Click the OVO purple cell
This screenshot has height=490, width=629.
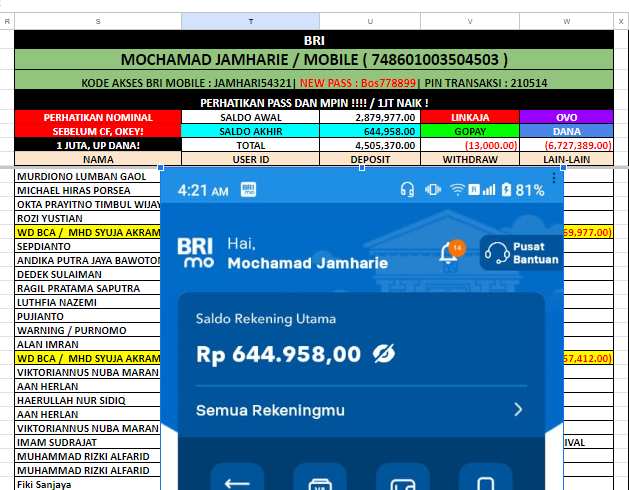[566, 117]
